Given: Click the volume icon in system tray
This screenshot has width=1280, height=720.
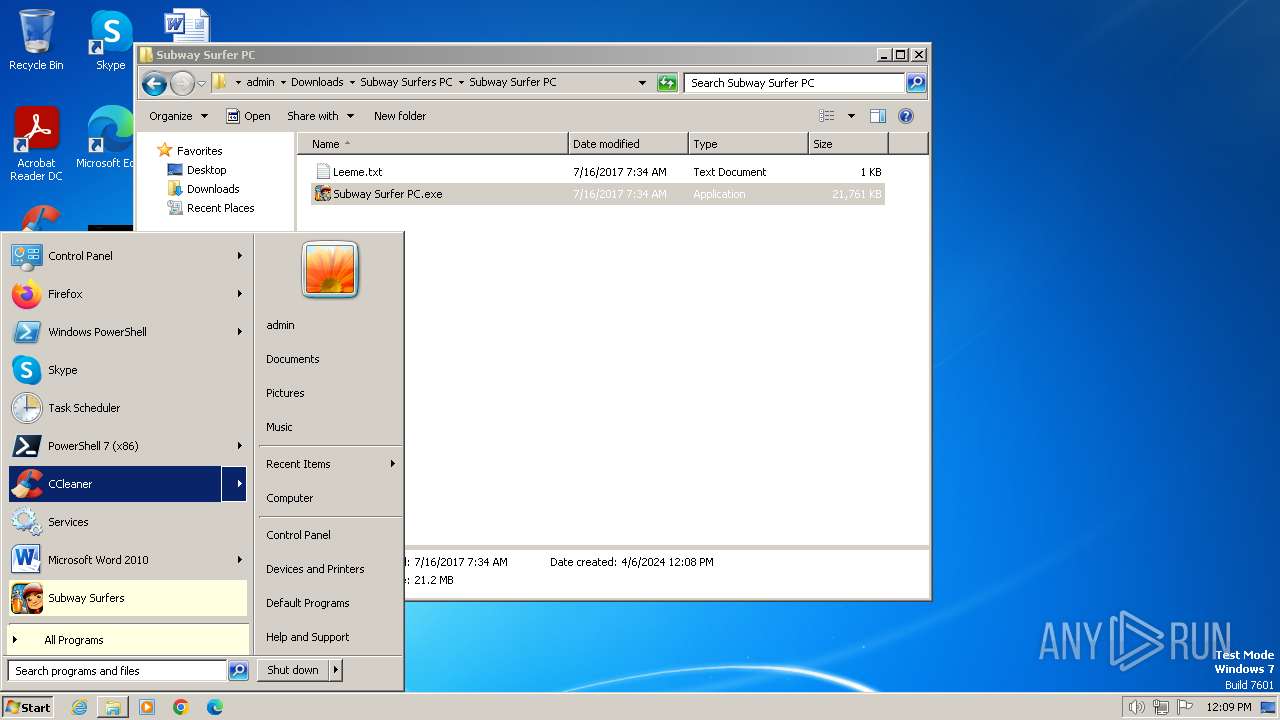Looking at the screenshot, I should point(1136,707).
